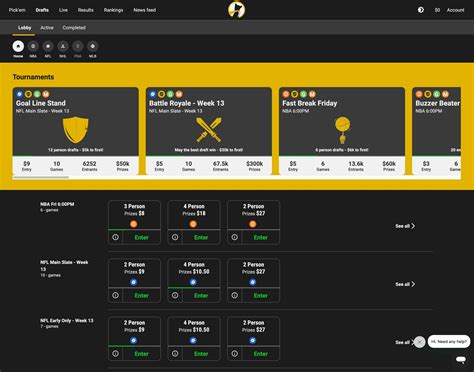Open info for NFL Main Slate $9 draft
474x372 pixels.
coord(115,295)
